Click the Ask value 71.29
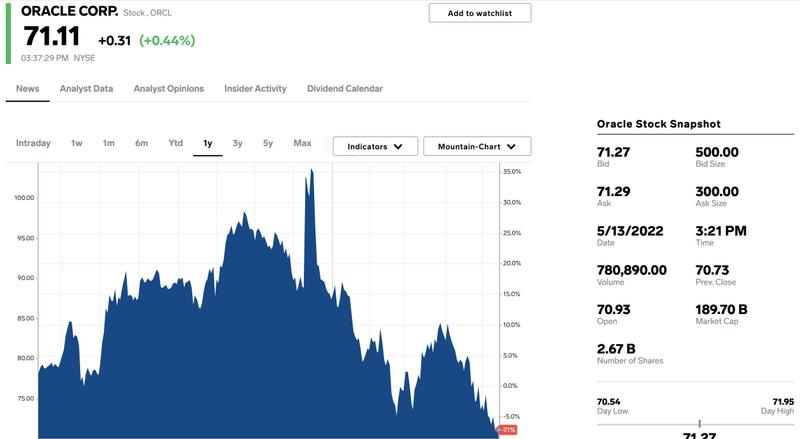 pos(613,191)
